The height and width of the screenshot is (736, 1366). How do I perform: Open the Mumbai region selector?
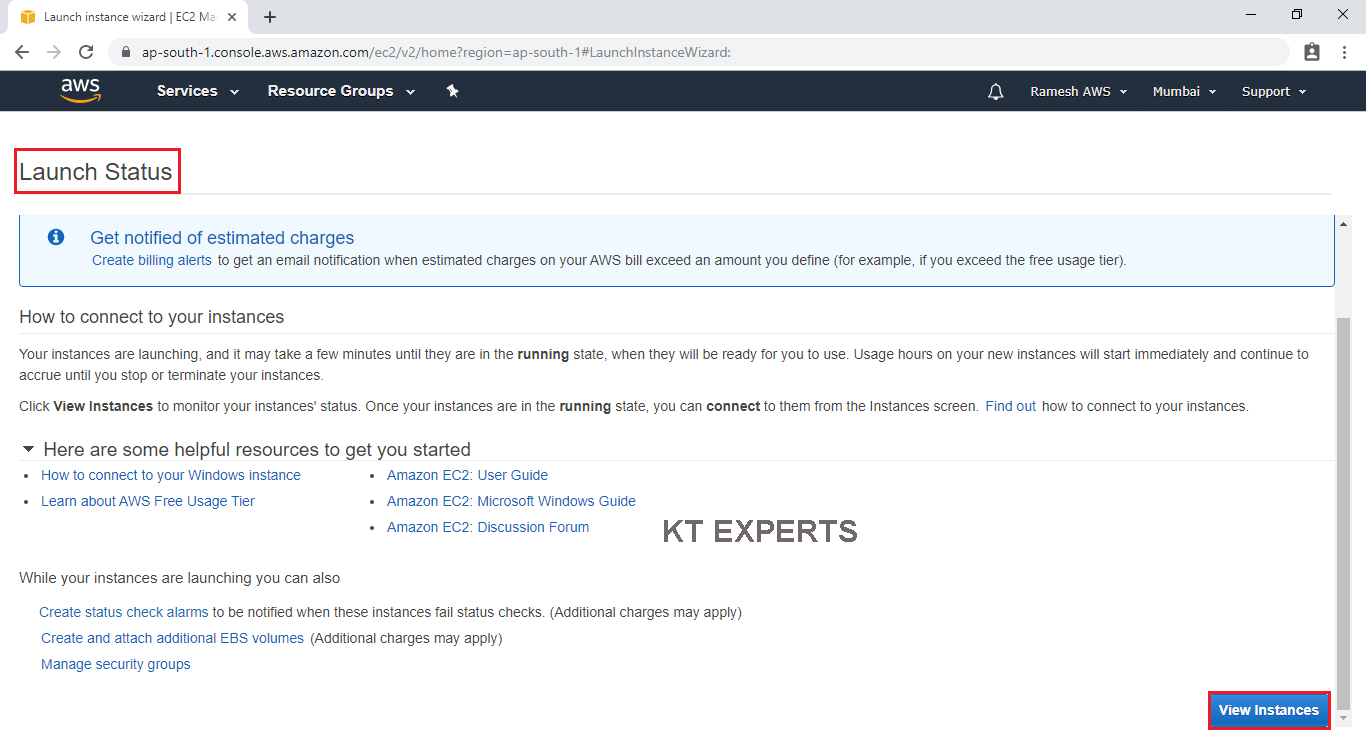pos(1184,92)
